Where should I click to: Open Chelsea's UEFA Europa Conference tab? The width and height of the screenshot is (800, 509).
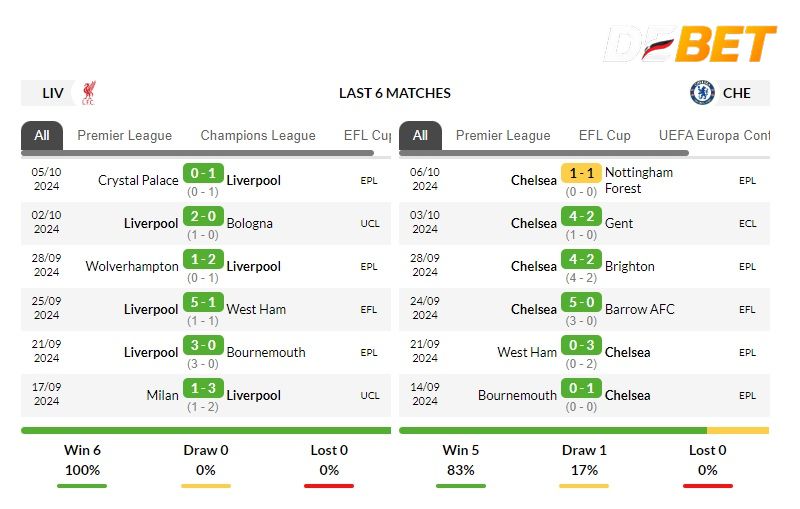(x=713, y=135)
